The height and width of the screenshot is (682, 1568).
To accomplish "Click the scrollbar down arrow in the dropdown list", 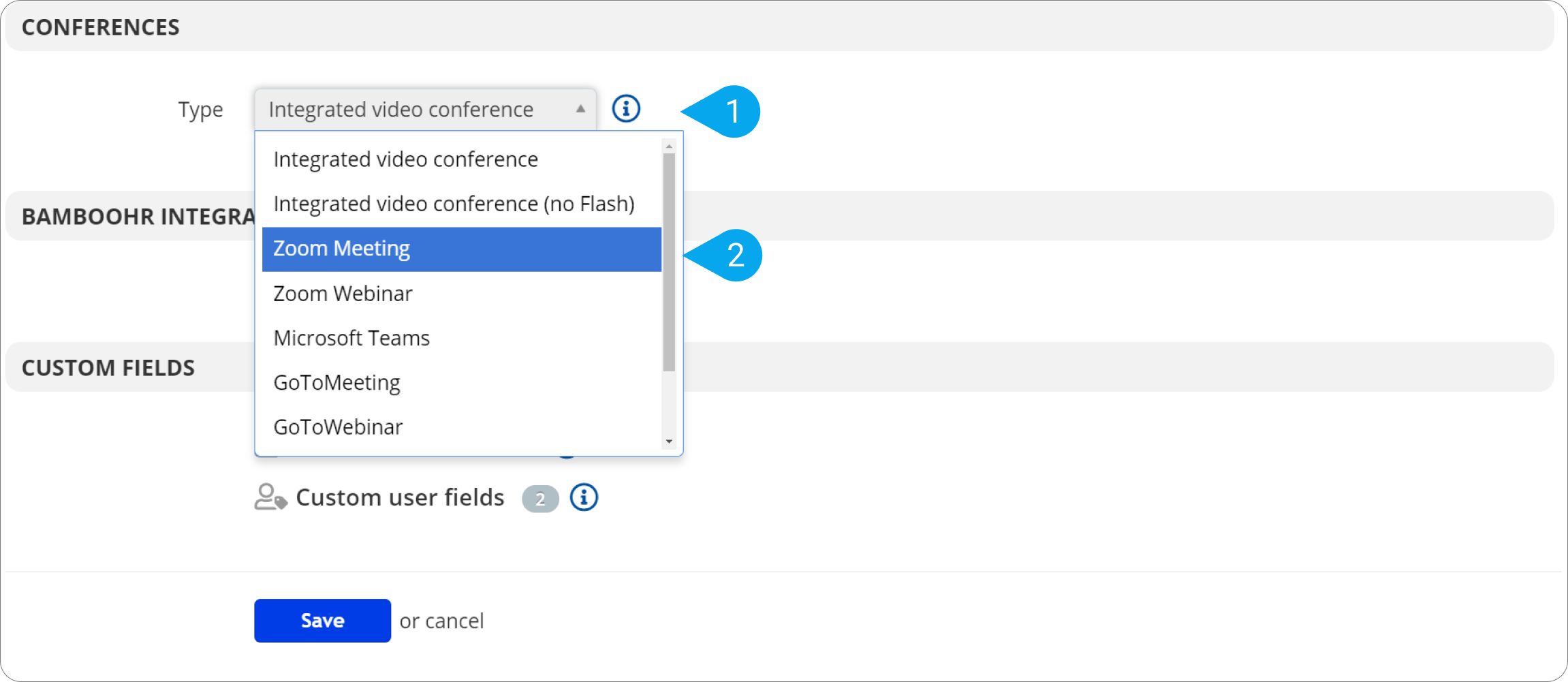I will click(668, 441).
